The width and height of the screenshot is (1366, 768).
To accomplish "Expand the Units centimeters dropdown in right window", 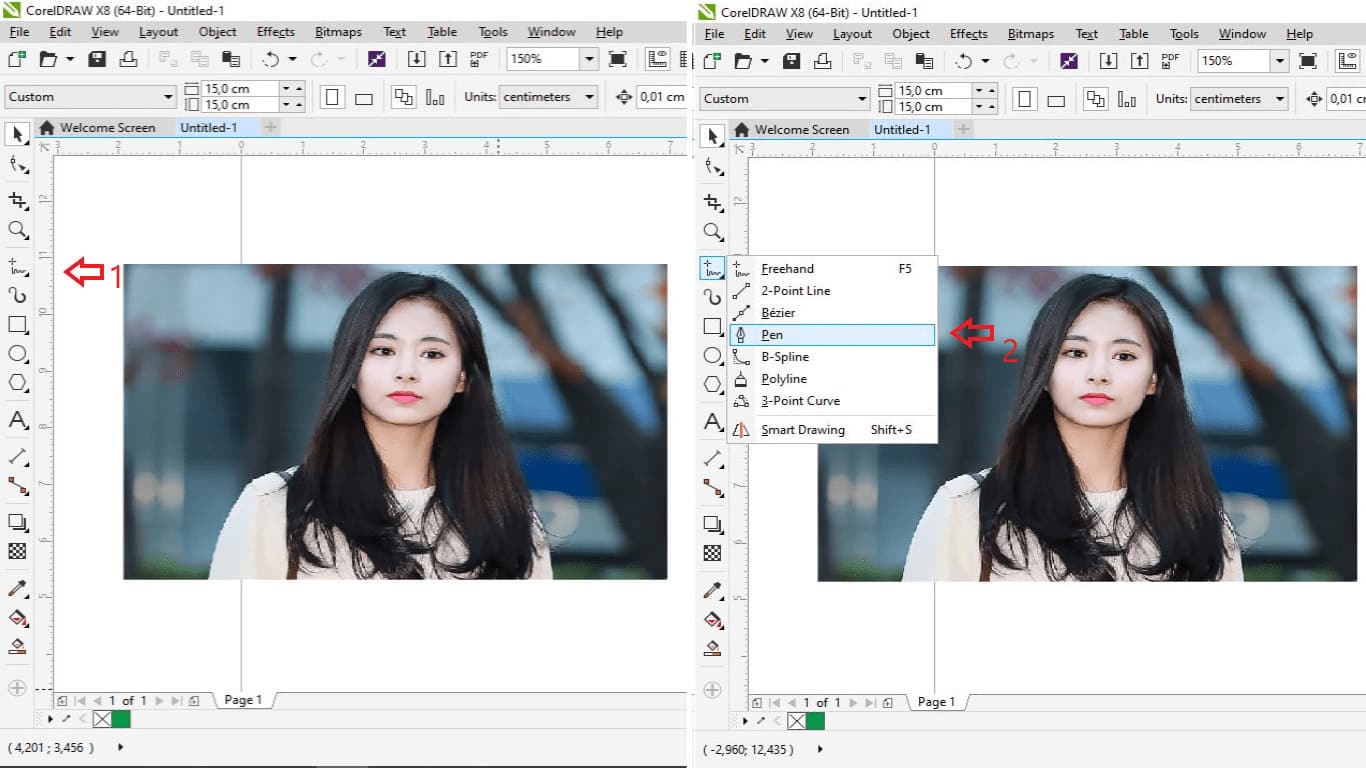I will click(x=1280, y=99).
